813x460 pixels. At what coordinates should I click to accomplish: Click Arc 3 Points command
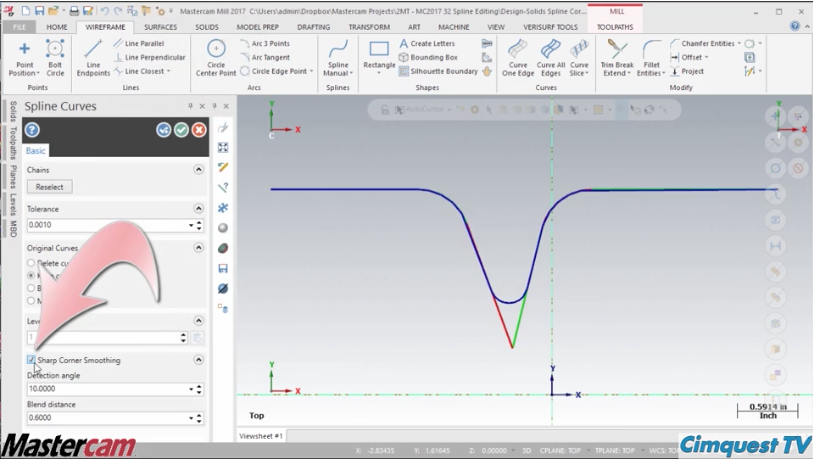tap(265, 44)
